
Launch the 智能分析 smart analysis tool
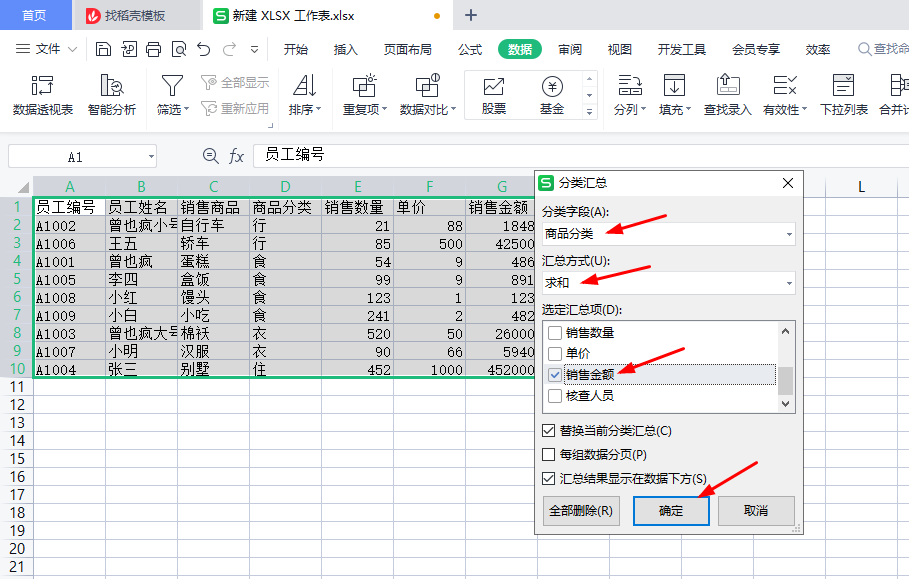pos(111,95)
